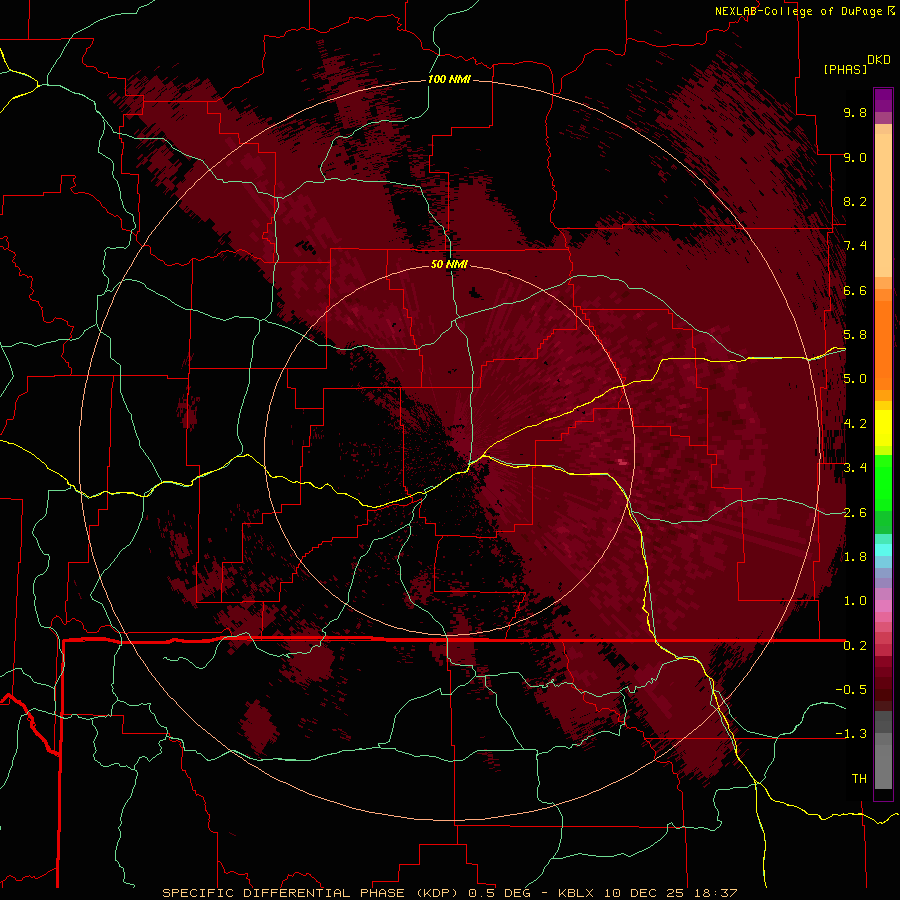Click the pink band of the color scale
The height and width of the screenshot is (900, 900).
(883, 606)
